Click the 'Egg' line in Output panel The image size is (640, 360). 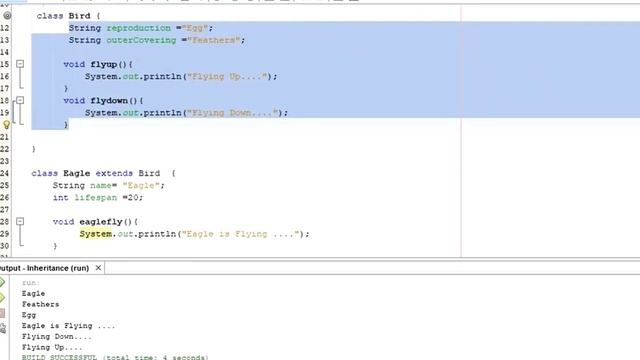click(29, 315)
